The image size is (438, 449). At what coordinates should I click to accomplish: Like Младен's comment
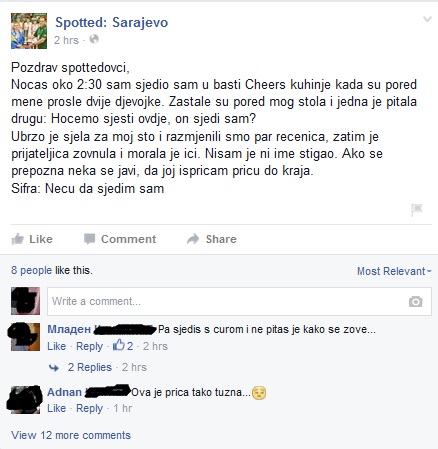pos(56,346)
